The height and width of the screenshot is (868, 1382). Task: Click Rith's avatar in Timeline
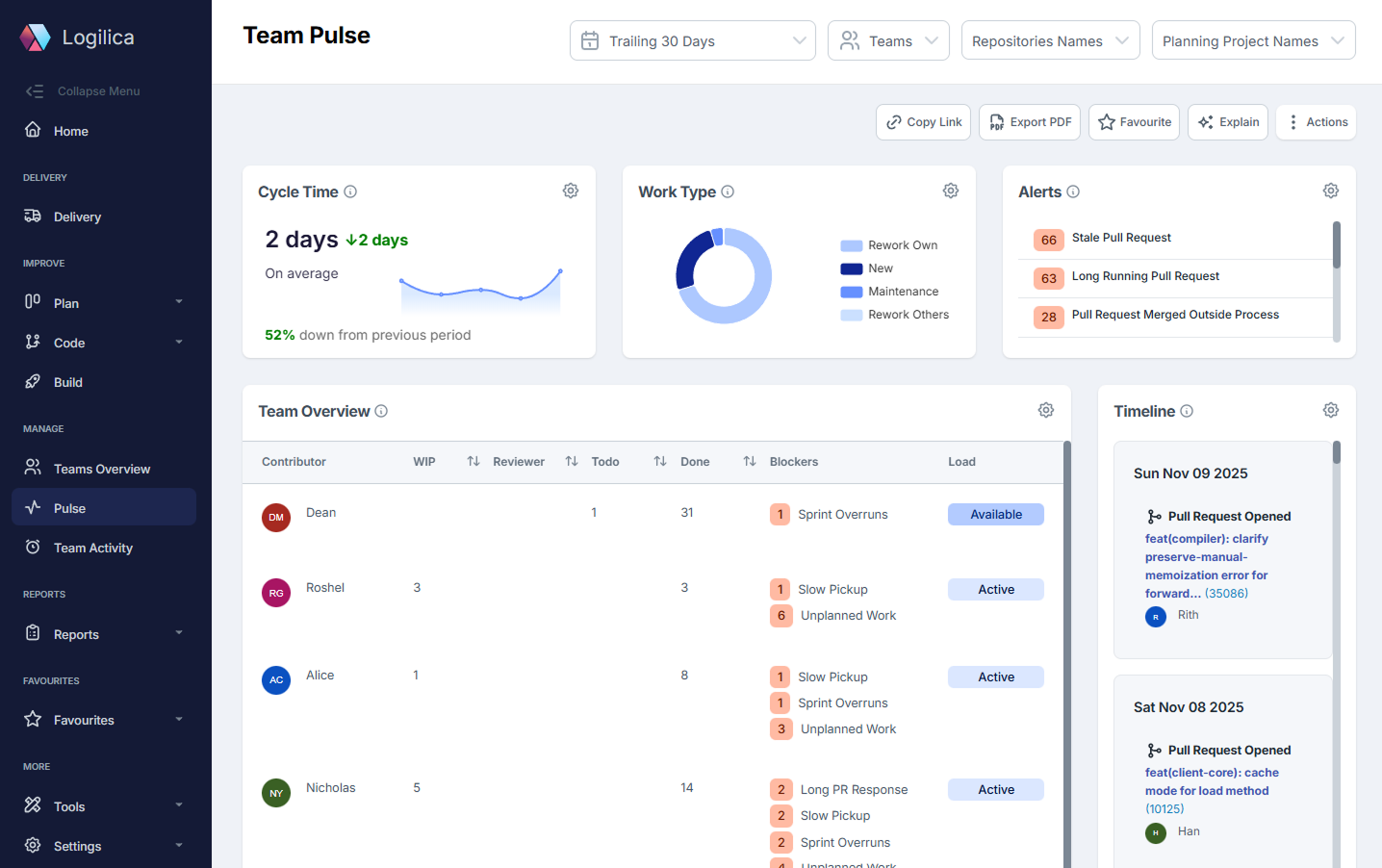[x=1156, y=617]
